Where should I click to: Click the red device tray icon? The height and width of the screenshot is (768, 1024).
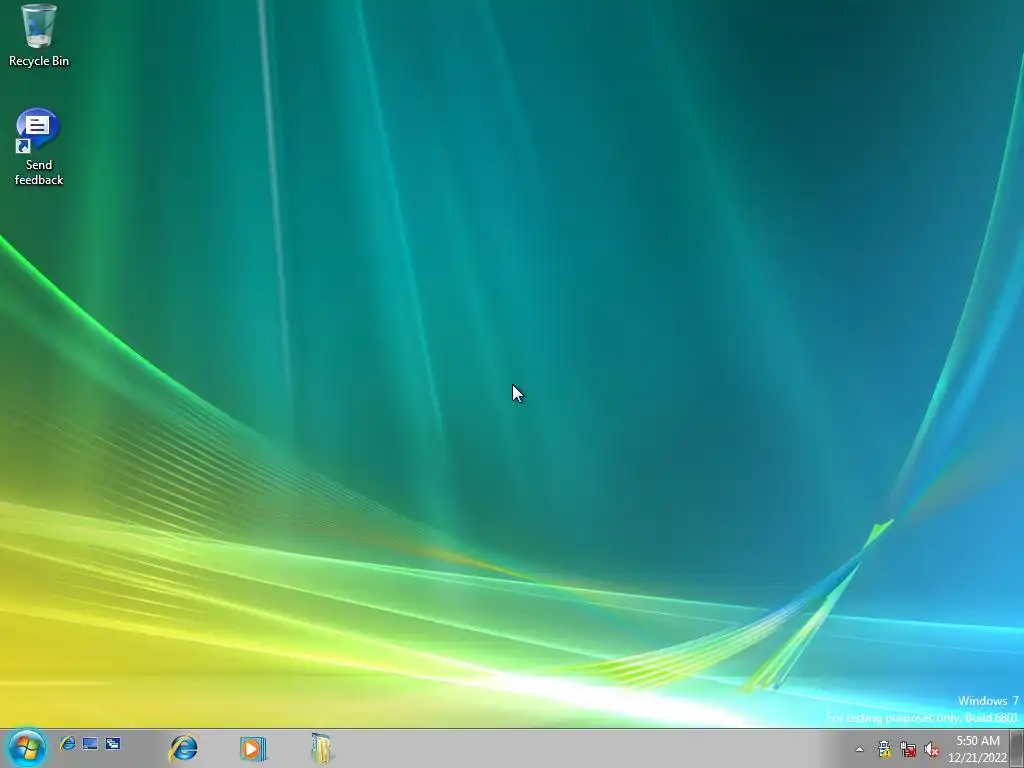908,749
